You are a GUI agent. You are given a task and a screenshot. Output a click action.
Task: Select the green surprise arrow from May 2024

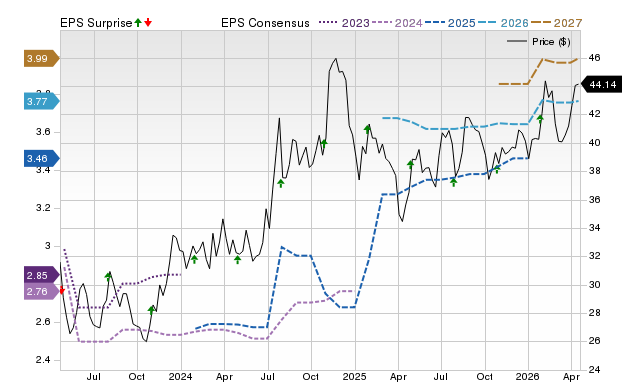click(x=238, y=259)
